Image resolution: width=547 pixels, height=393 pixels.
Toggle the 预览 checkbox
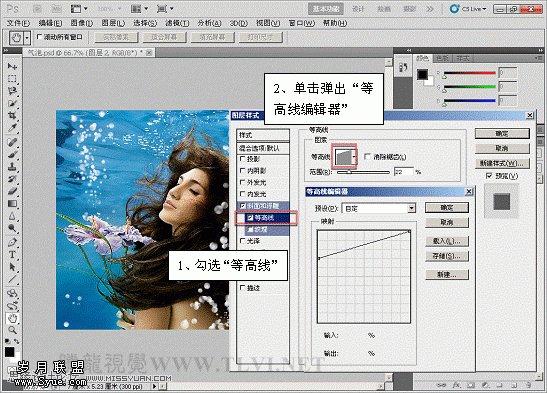tap(489, 176)
